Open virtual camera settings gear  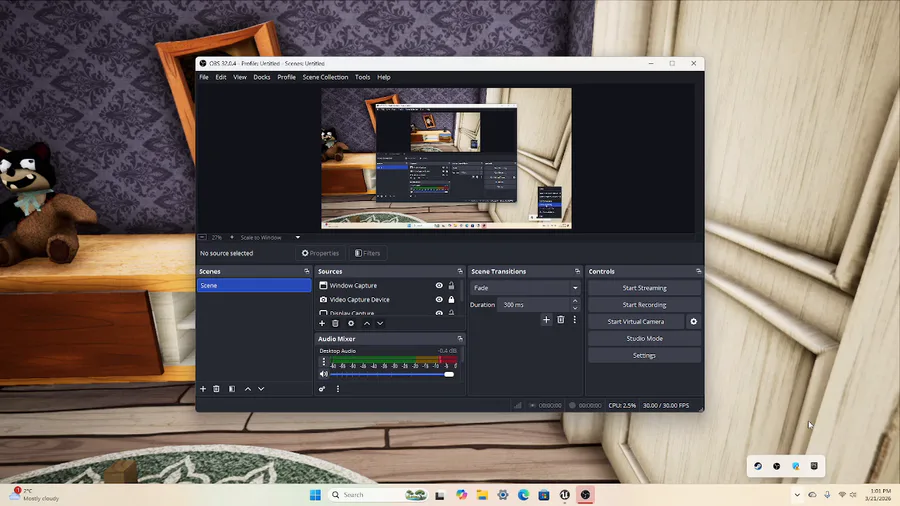693,321
